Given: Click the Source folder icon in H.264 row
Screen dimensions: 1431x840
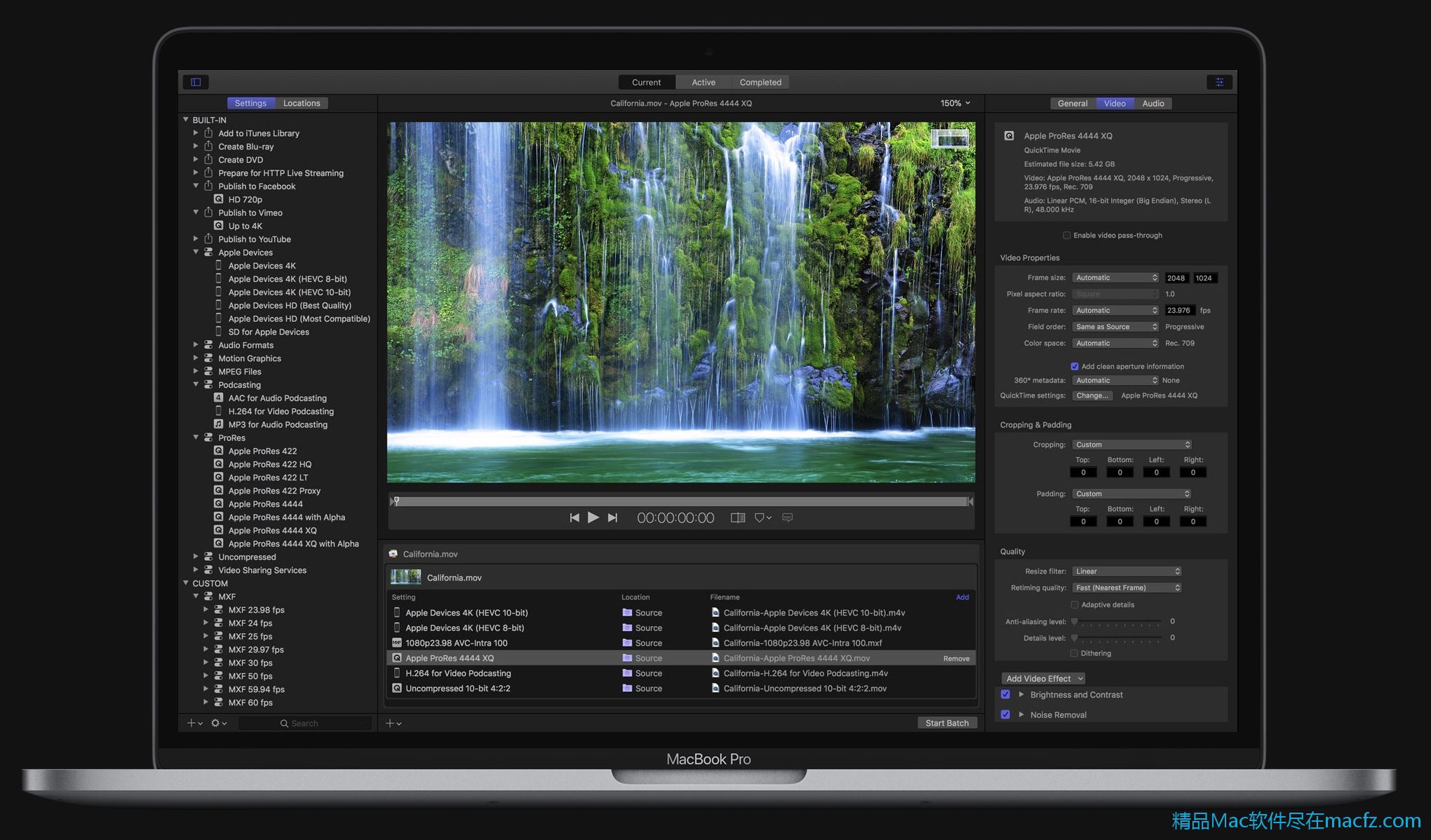Looking at the screenshot, I should 627,673.
